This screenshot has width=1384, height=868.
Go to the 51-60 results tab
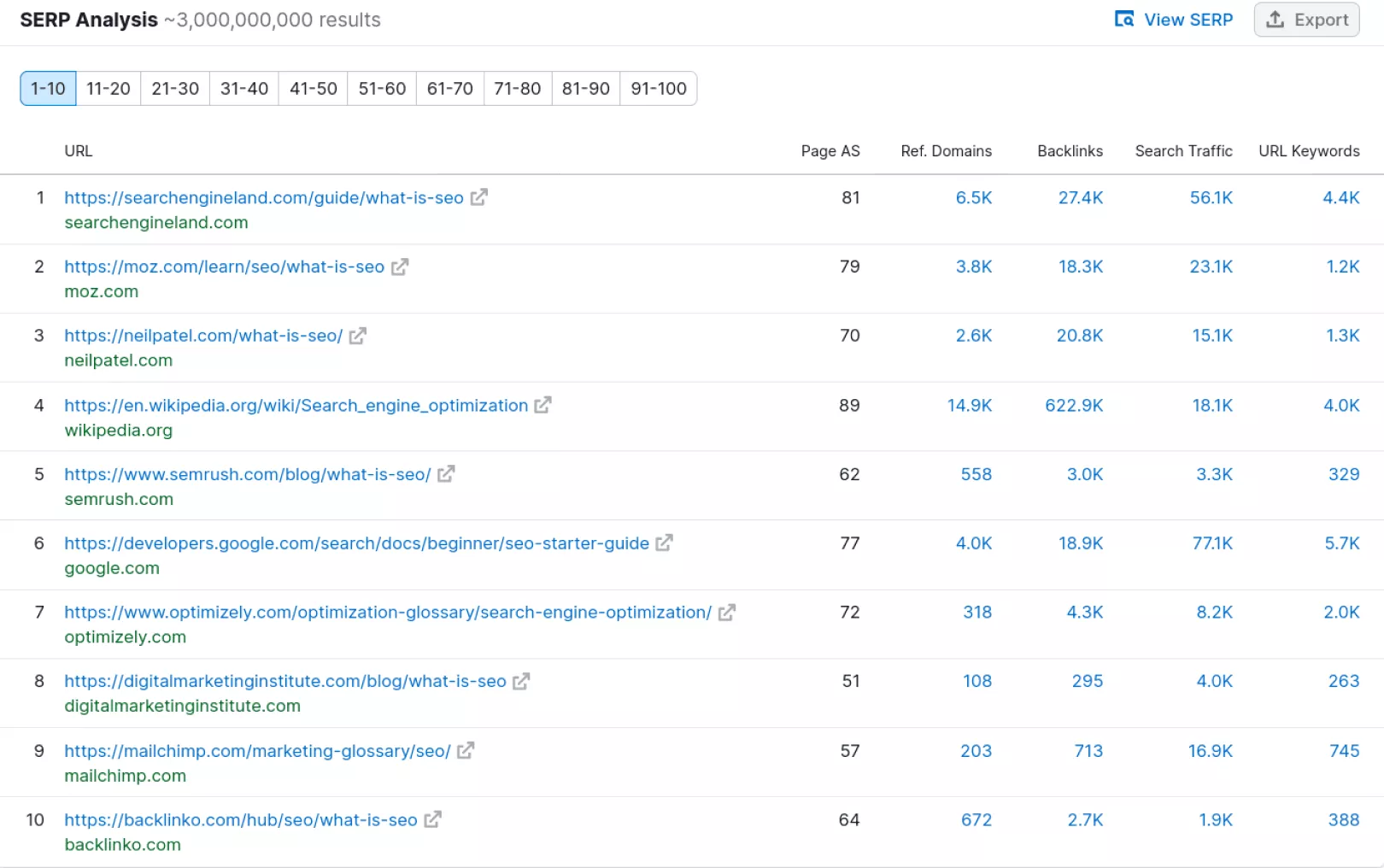382,89
